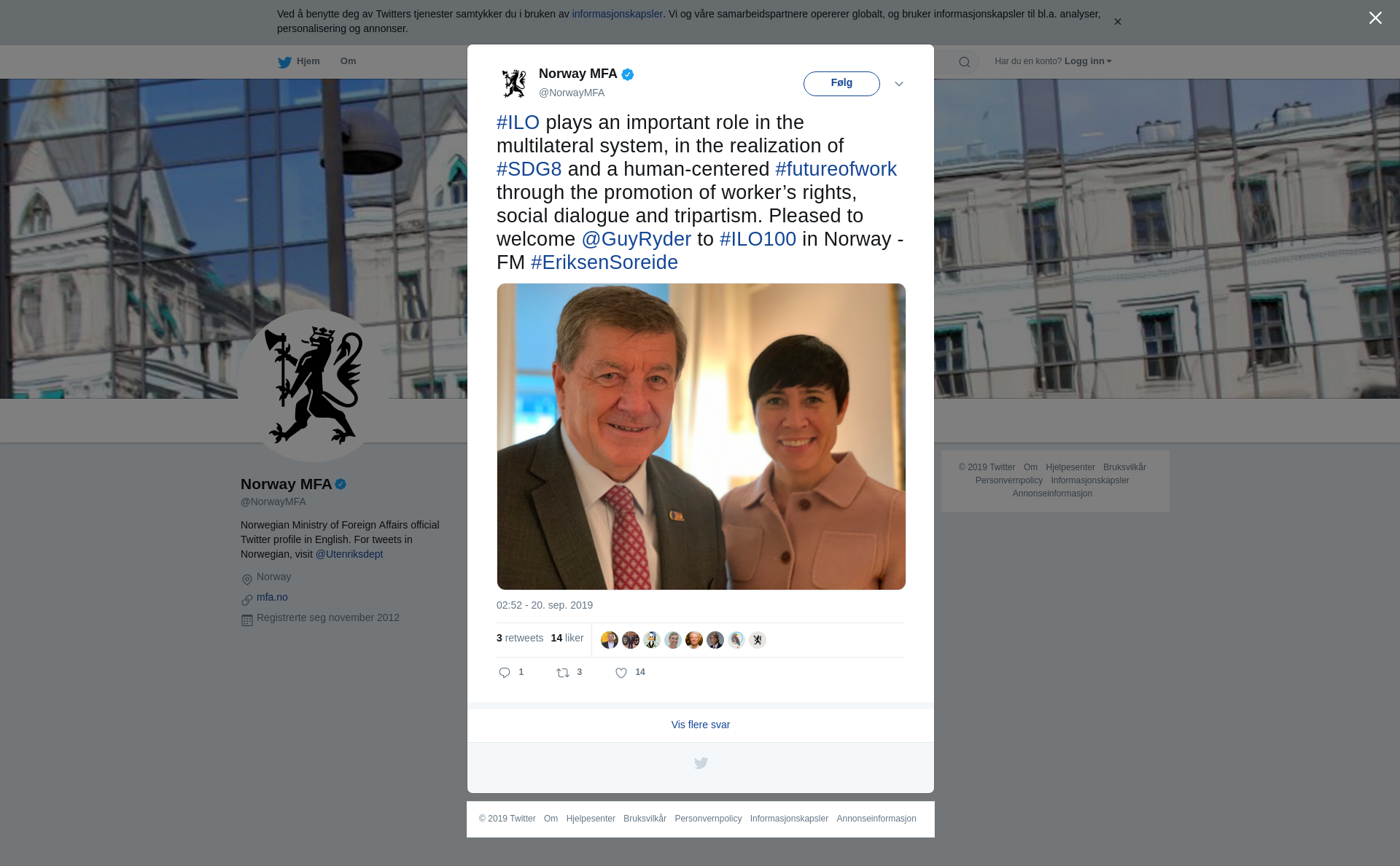
Task: Dismiss the cookie notice banner
Action: pos(1117,22)
